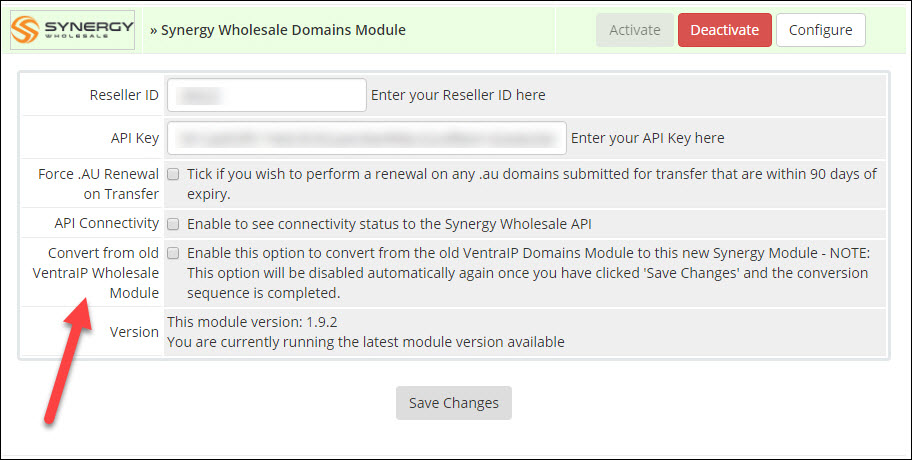This screenshot has width=912, height=460.
Task: Check the Convert from old VentraIP checkbox
Action: [x=174, y=253]
